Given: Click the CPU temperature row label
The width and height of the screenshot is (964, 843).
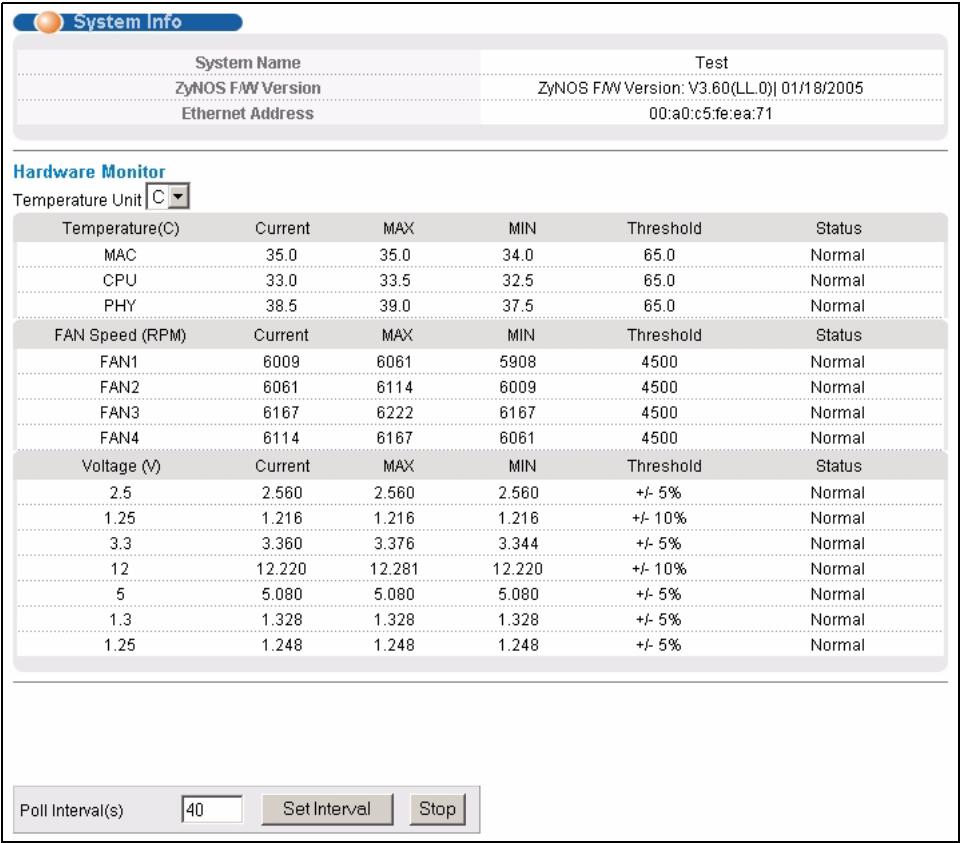Looking at the screenshot, I should [120, 280].
